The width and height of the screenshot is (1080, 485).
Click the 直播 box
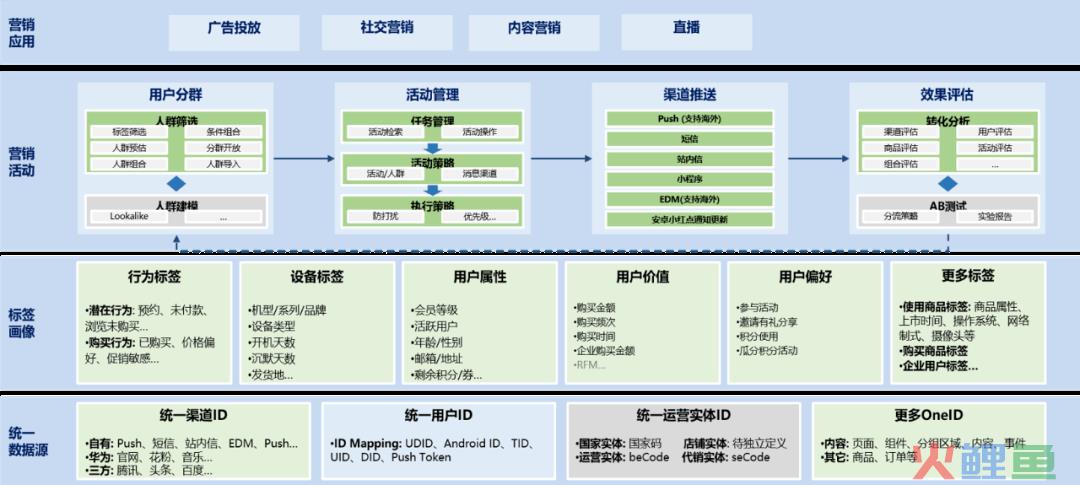coord(687,32)
